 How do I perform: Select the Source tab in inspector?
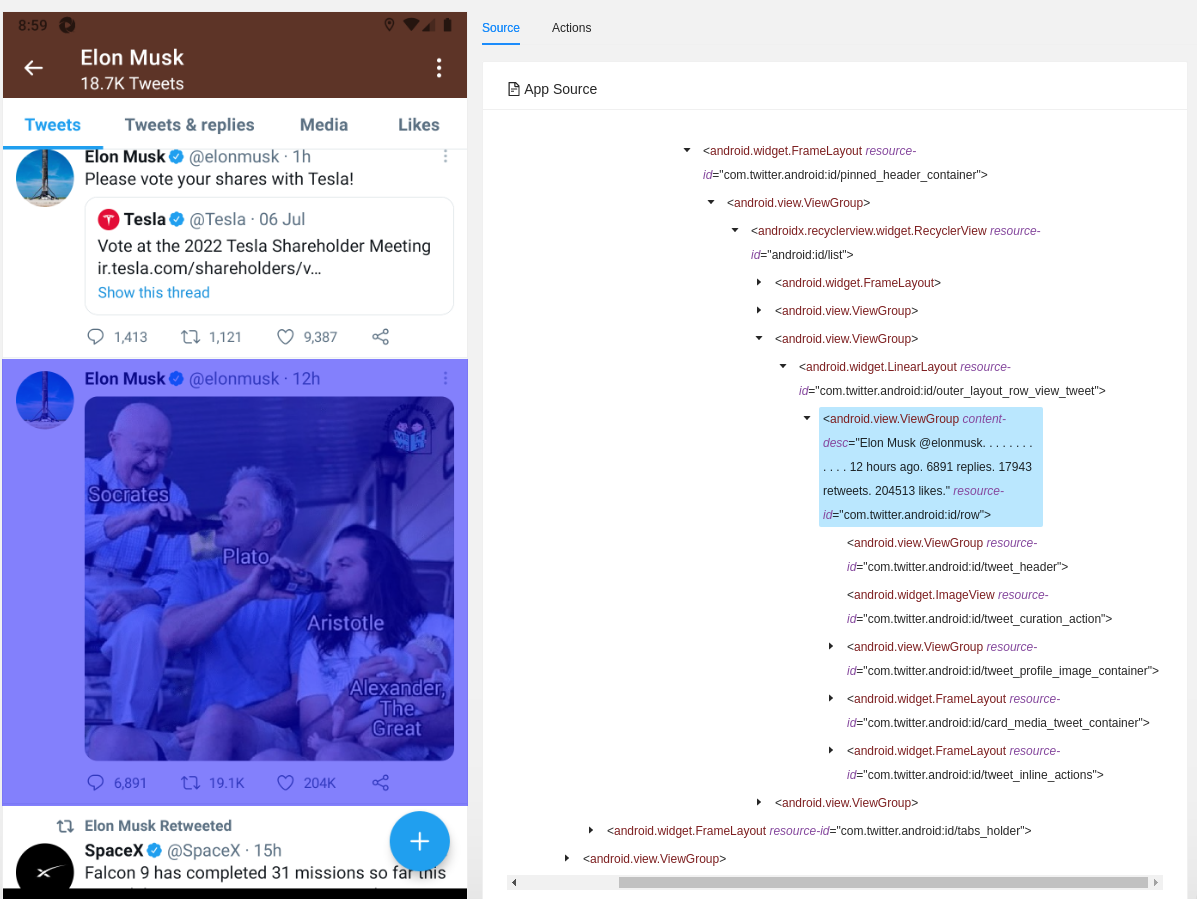click(501, 27)
